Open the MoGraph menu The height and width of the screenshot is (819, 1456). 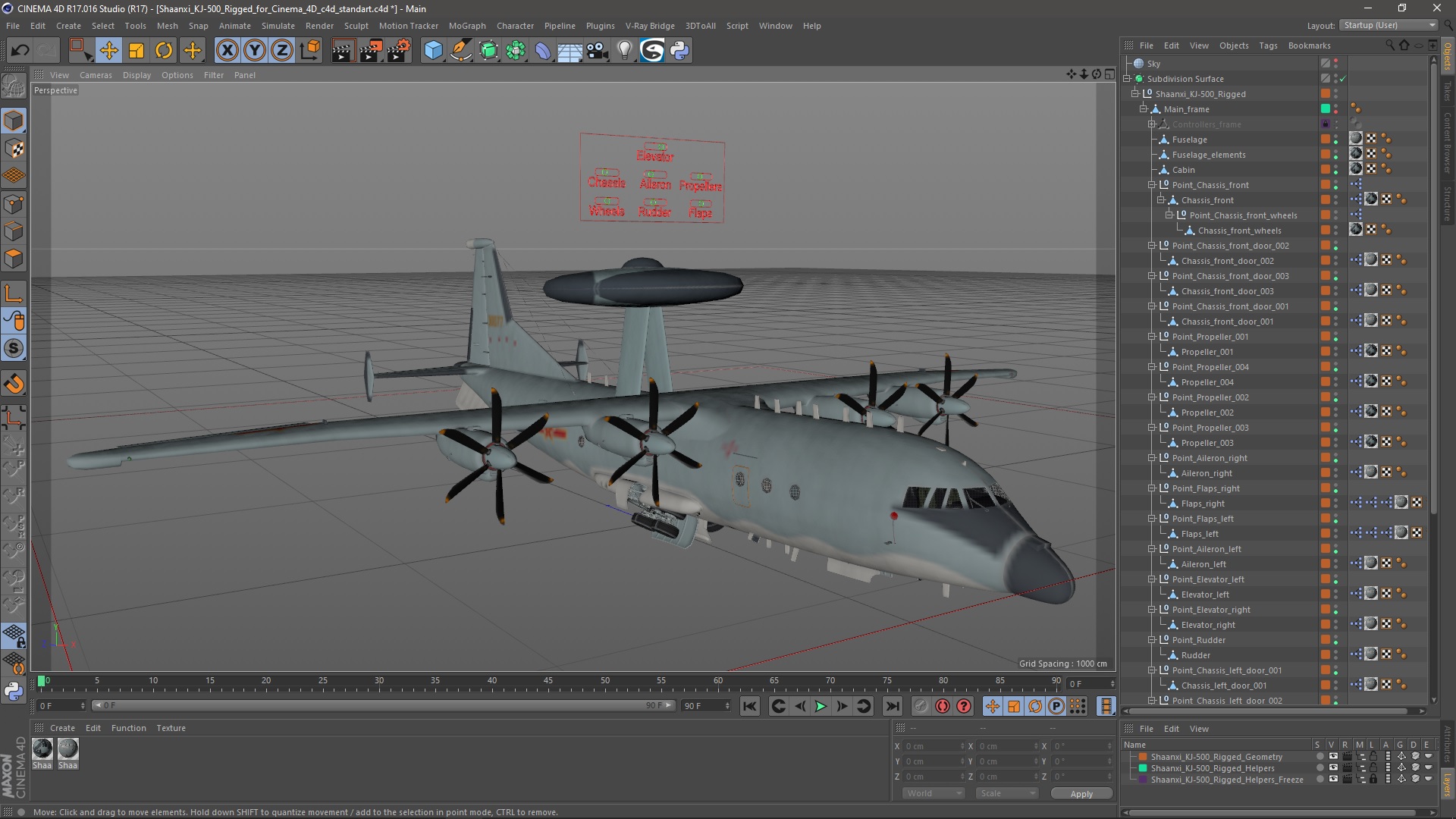[467, 26]
